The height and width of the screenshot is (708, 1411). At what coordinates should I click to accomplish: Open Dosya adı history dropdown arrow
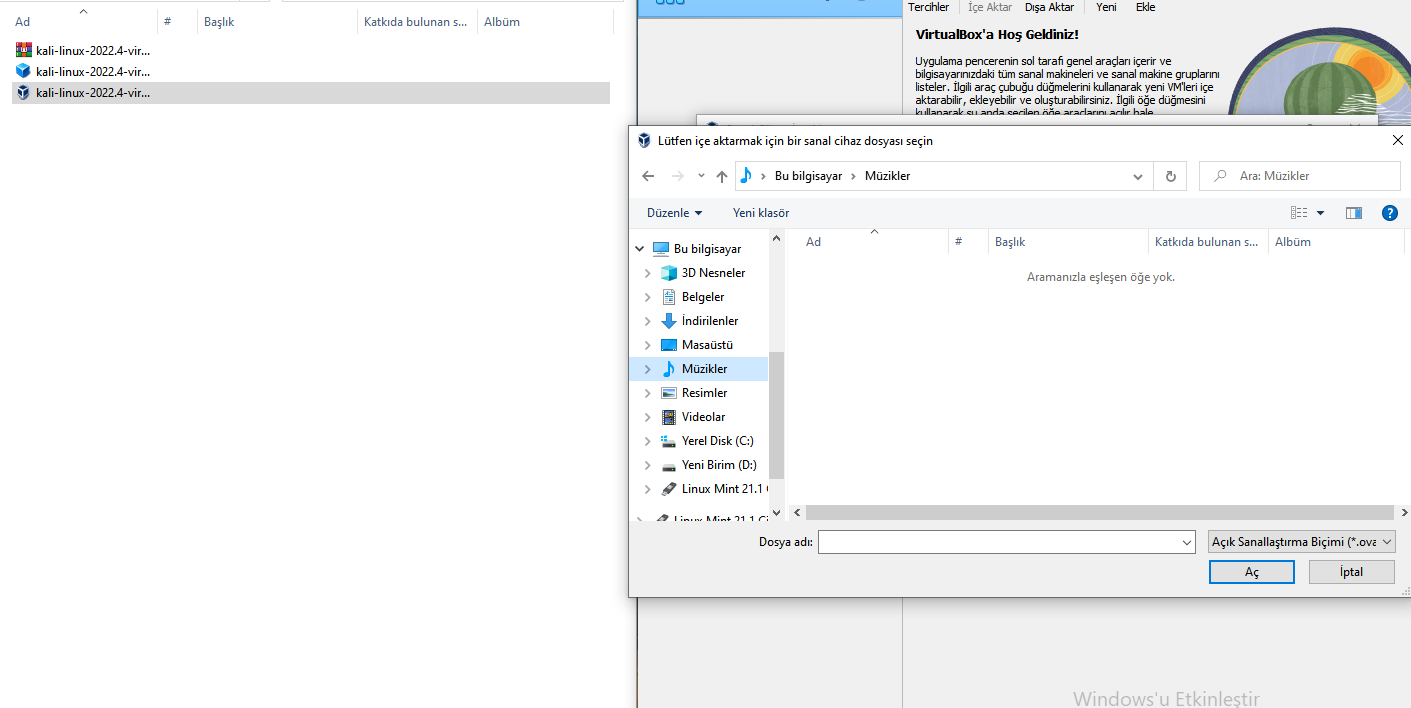[x=1187, y=542]
